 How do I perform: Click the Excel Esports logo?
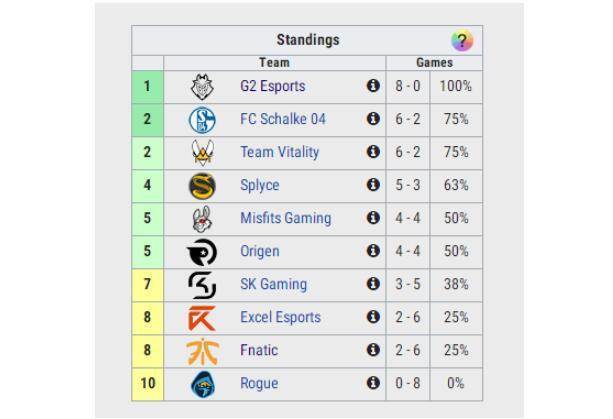[202, 318]
